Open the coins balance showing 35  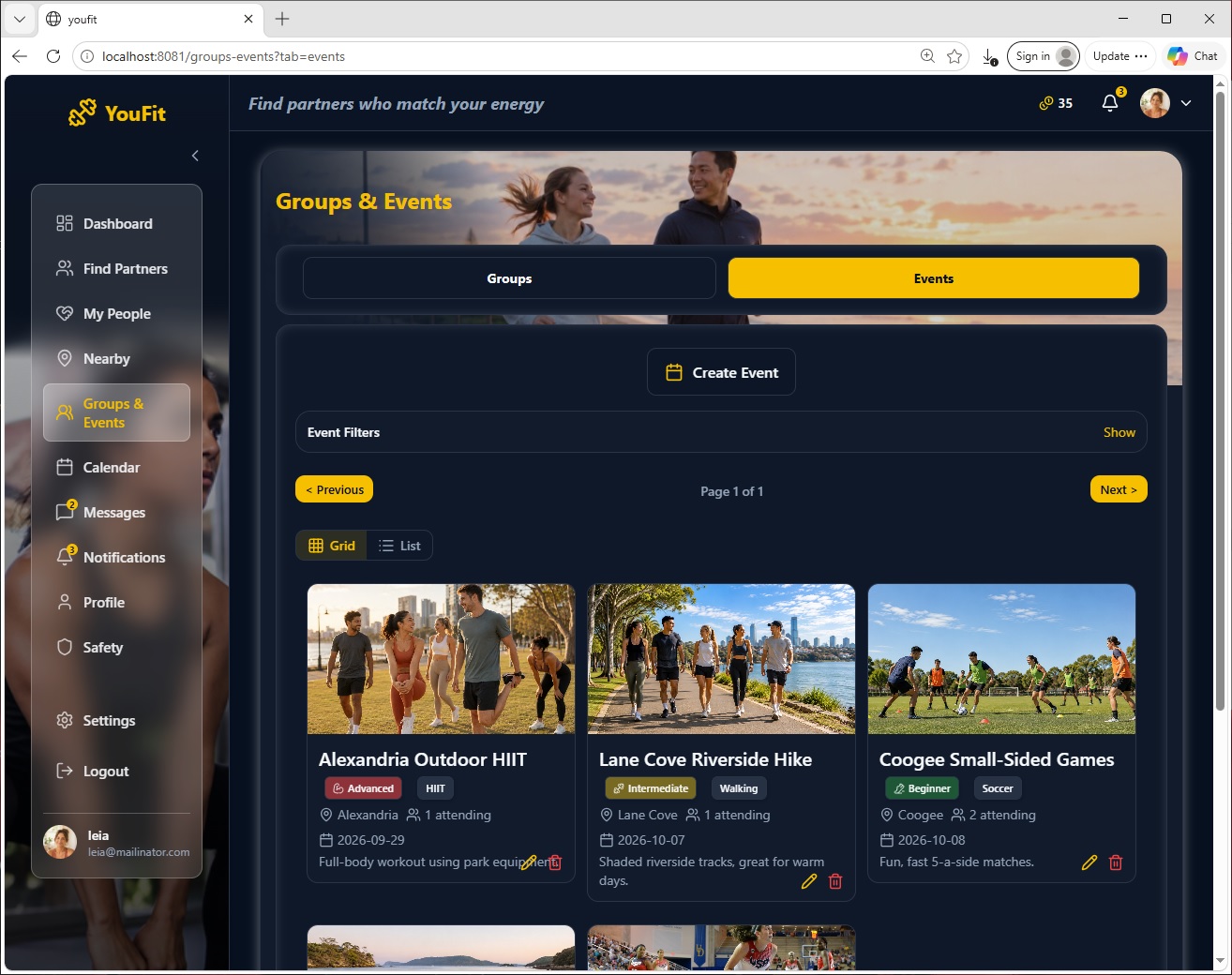point(1056,103)
